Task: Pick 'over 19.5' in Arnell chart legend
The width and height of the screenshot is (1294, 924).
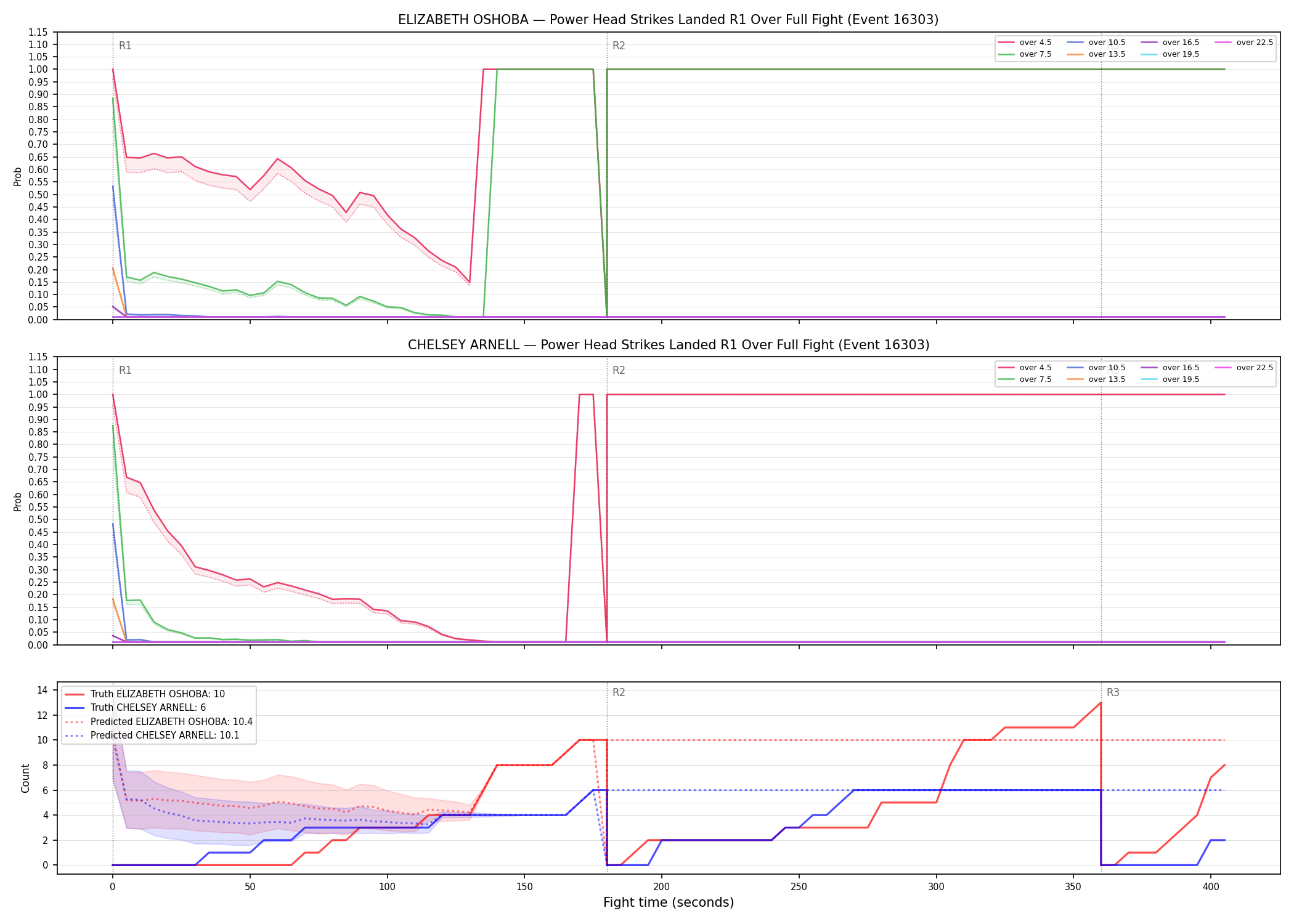Action: click(x=1170, y=379)
